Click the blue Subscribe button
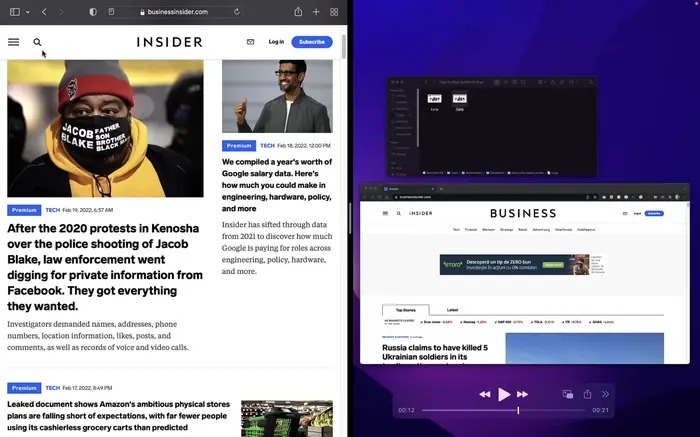Viewport: 700px width, 437px height. coord(312,42)
